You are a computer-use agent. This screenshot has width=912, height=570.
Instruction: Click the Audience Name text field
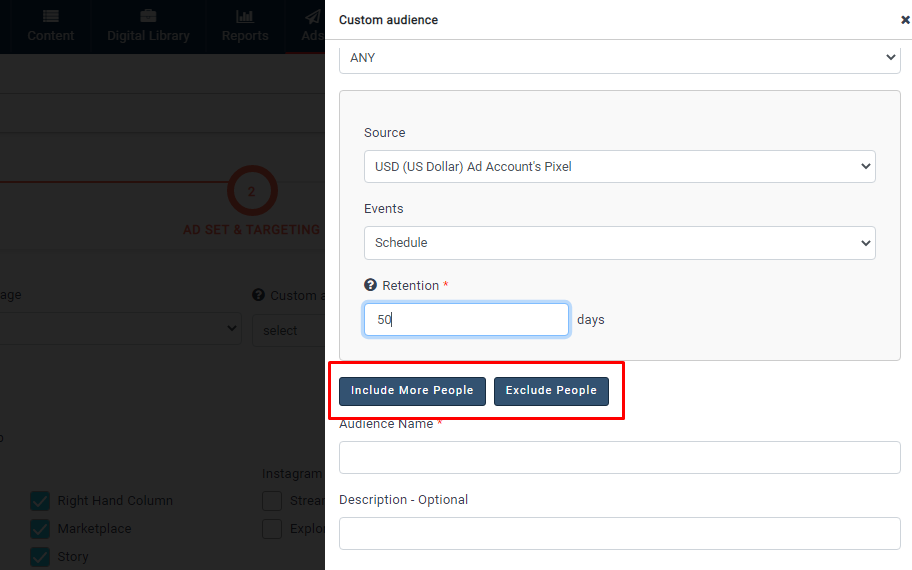(x=619, y=458)
